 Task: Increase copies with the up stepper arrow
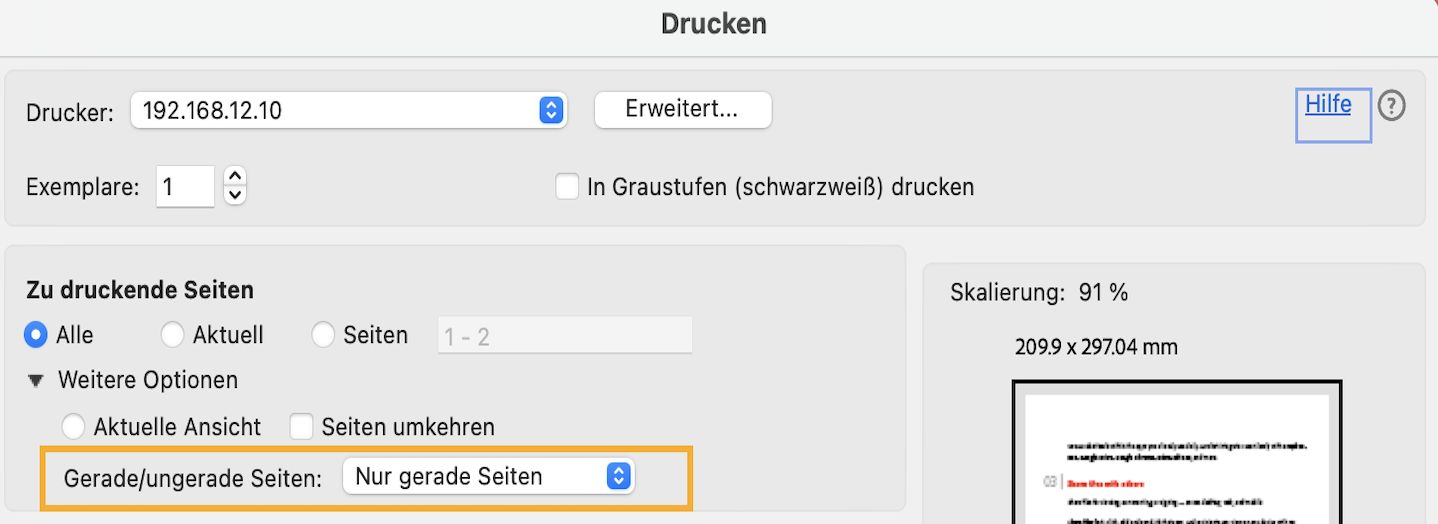click(x=235, y=176)
